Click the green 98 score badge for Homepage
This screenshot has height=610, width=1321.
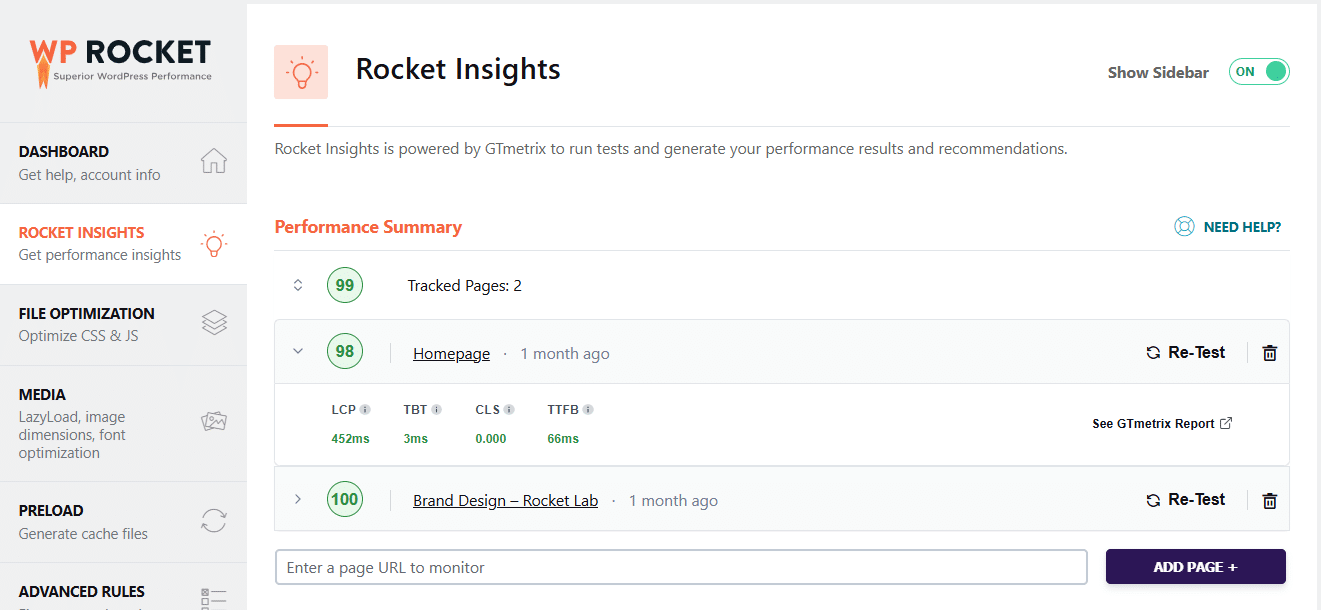coord(344,351)
